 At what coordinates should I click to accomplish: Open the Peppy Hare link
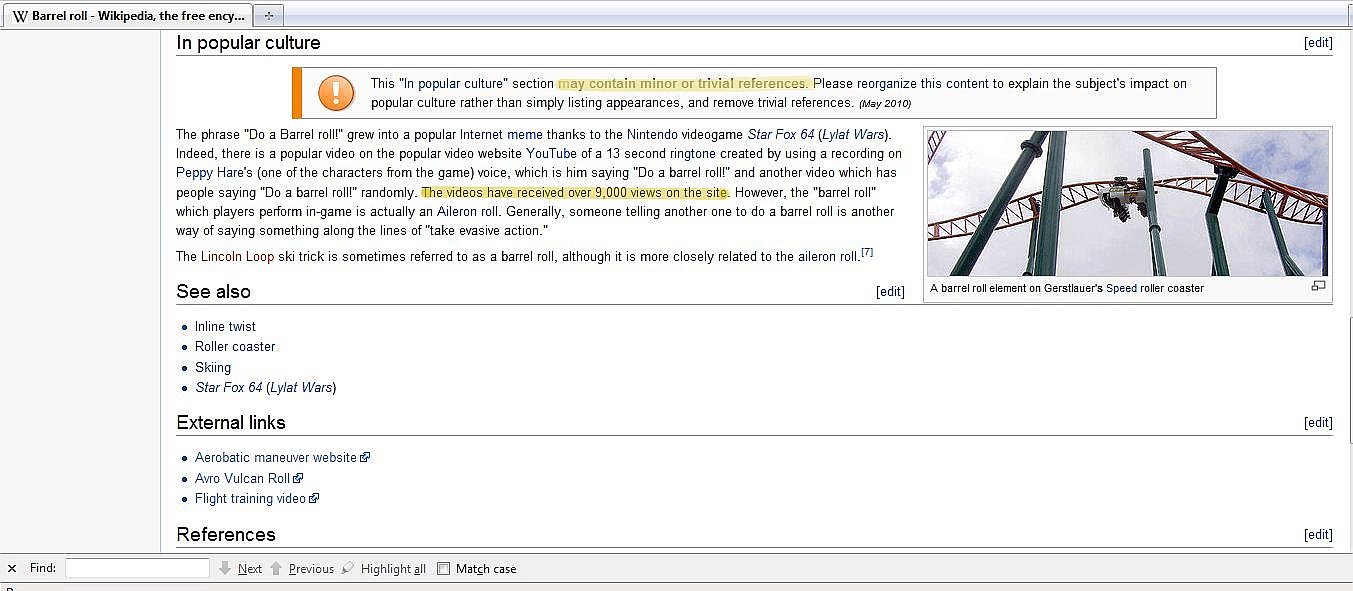point(208,173)
